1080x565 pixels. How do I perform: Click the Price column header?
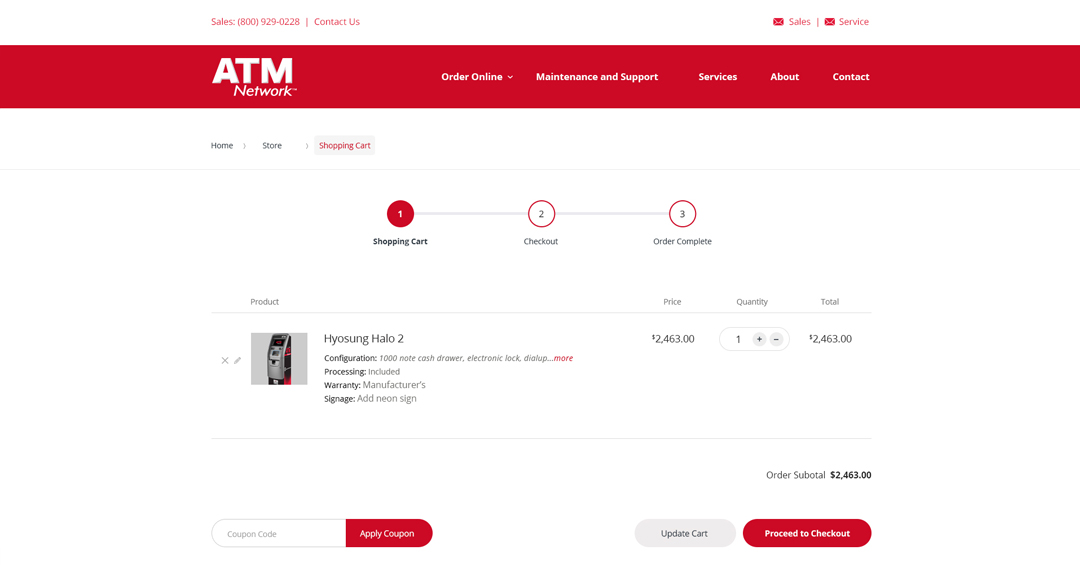point(672,302)
